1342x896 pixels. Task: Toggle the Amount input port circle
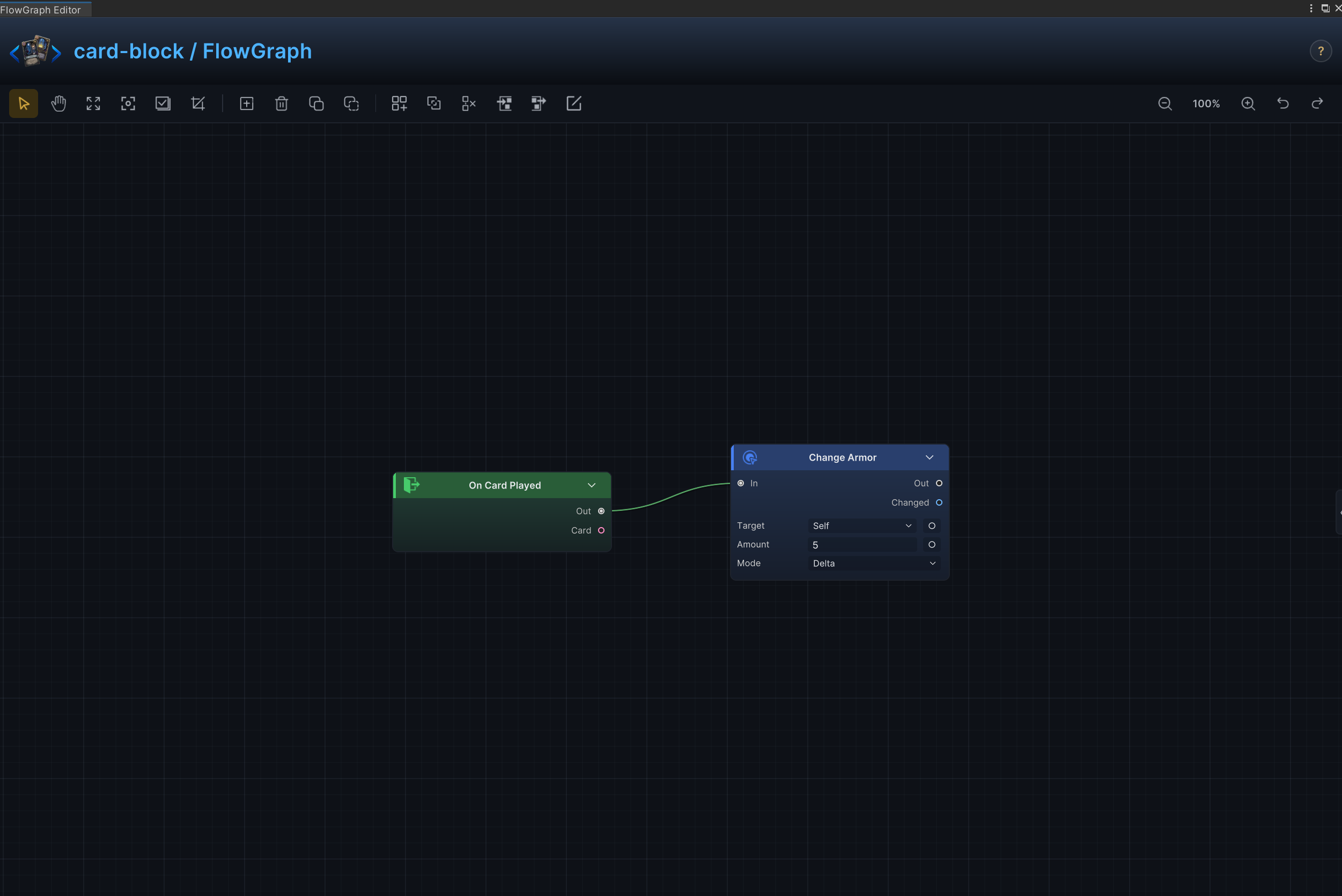point(932,545)
